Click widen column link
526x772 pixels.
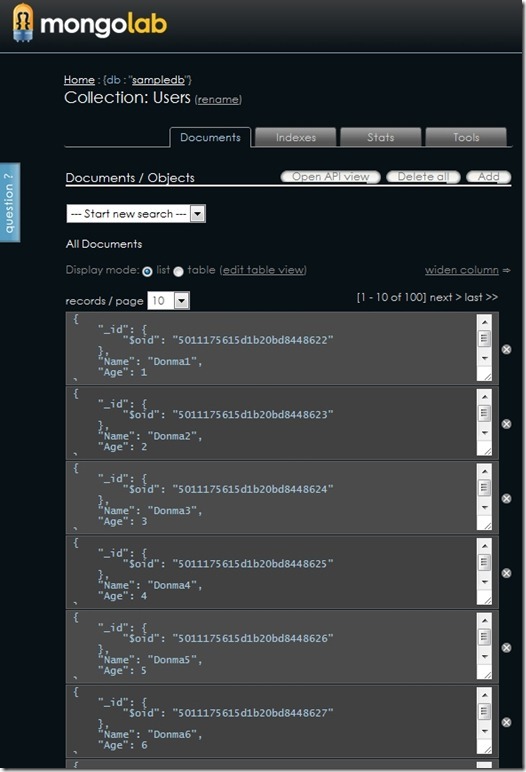[x=462, y=270]
